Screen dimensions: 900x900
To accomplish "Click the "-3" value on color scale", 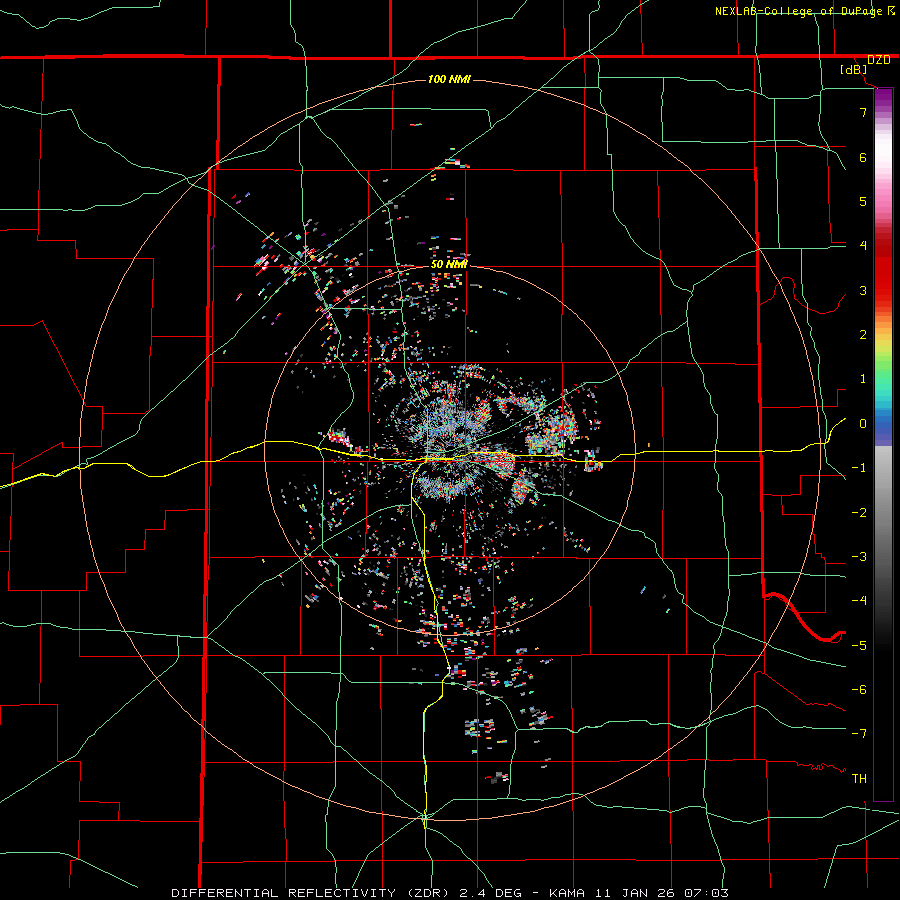I will coord(859,557).
